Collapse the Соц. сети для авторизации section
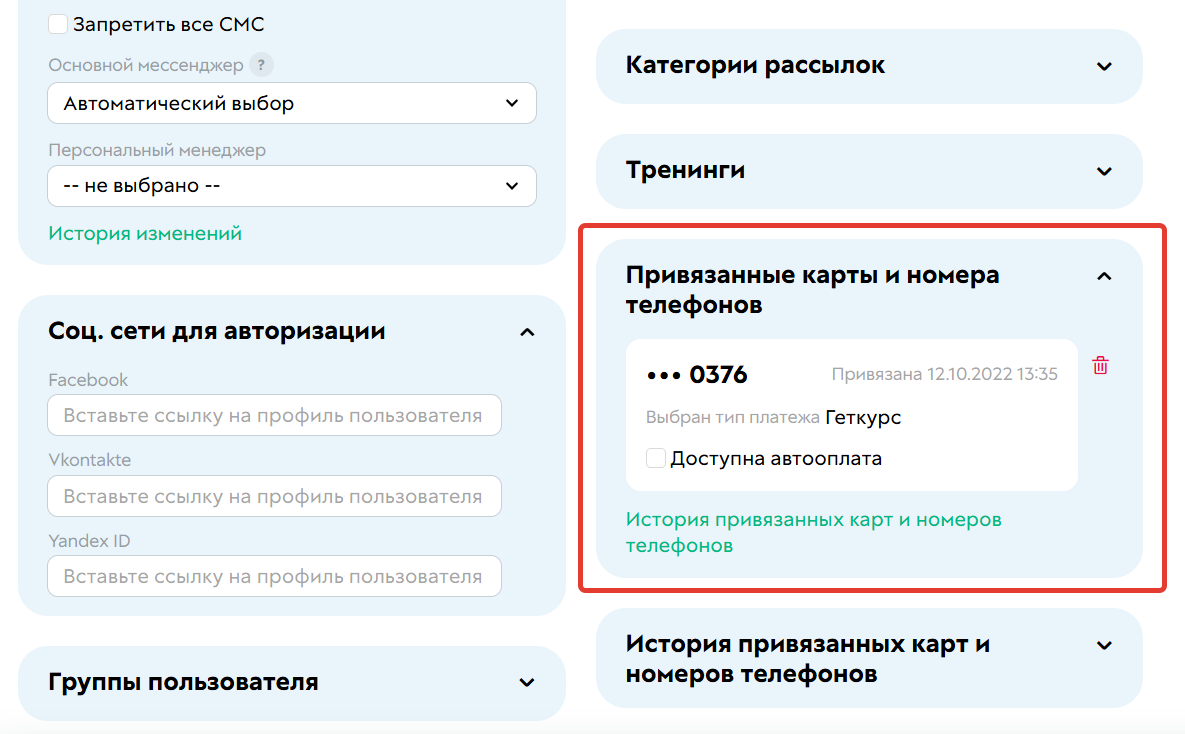 (x=526, y=331)
